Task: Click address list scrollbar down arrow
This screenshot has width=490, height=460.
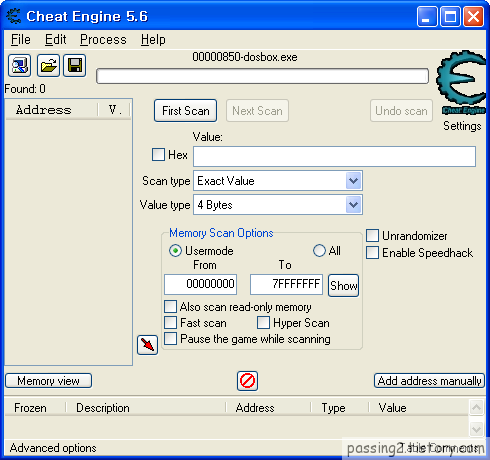Action: click(x=476, y=429)
